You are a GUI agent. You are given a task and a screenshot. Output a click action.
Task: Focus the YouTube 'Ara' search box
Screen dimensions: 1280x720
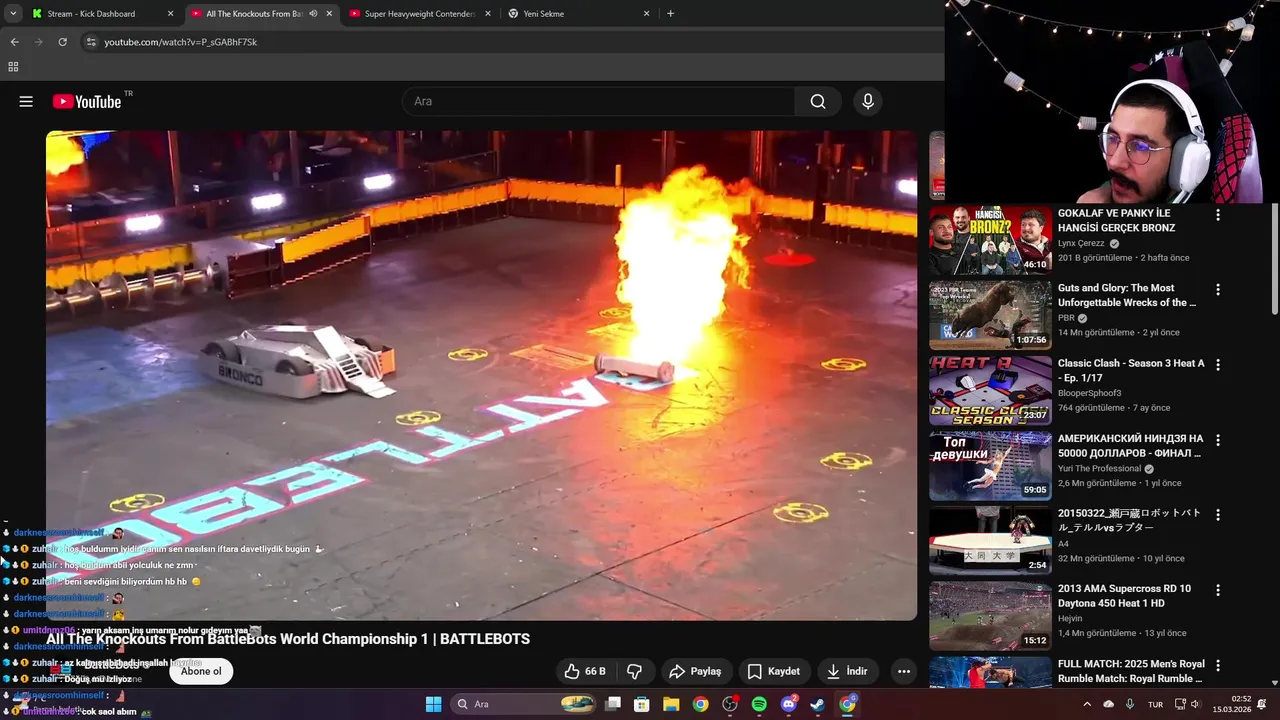click(600, 101)
